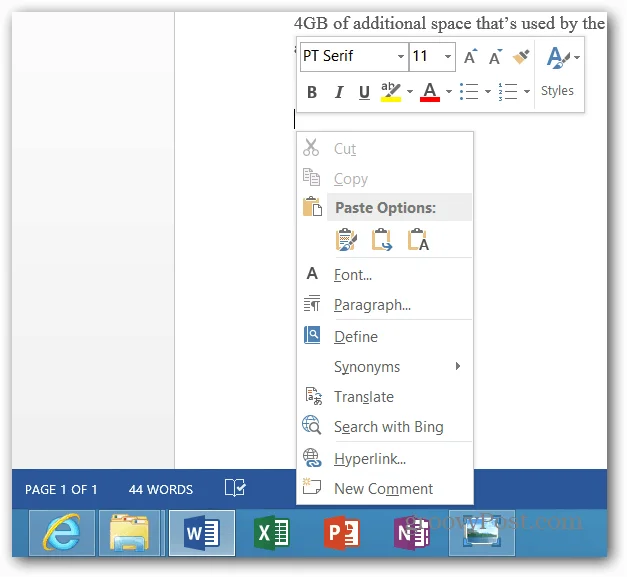Click the Hyperlink globe chain icon
Screen dimensions: 627x577
[312, 458]
